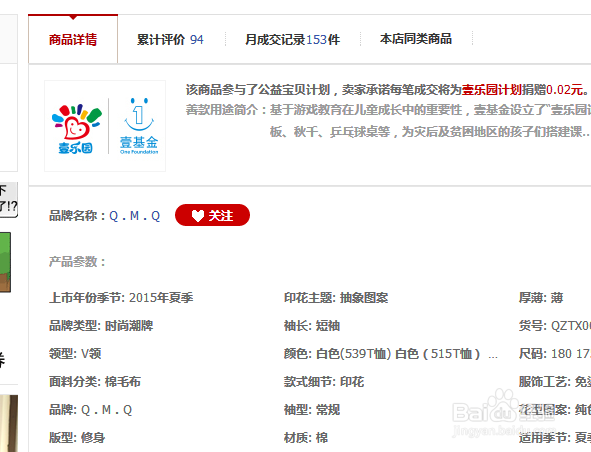This screenshot has width=591, height=452.
Task: Click 材质: 棉 parameter
Action: click(x=306, y=438)
